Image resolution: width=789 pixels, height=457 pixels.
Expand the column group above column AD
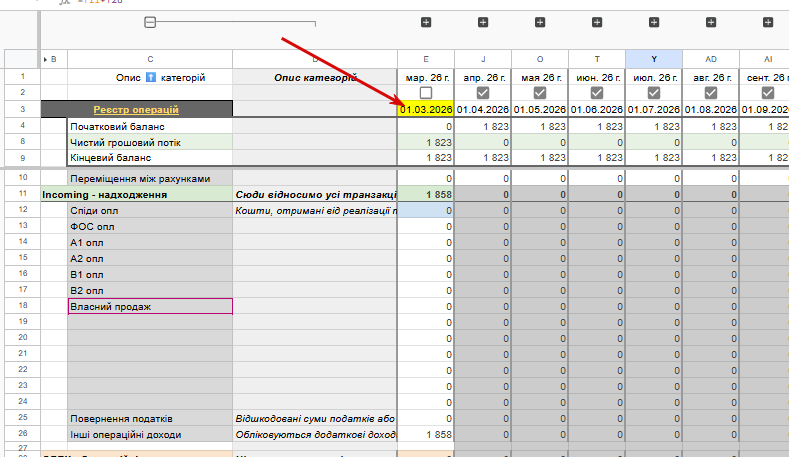[711, 22]
